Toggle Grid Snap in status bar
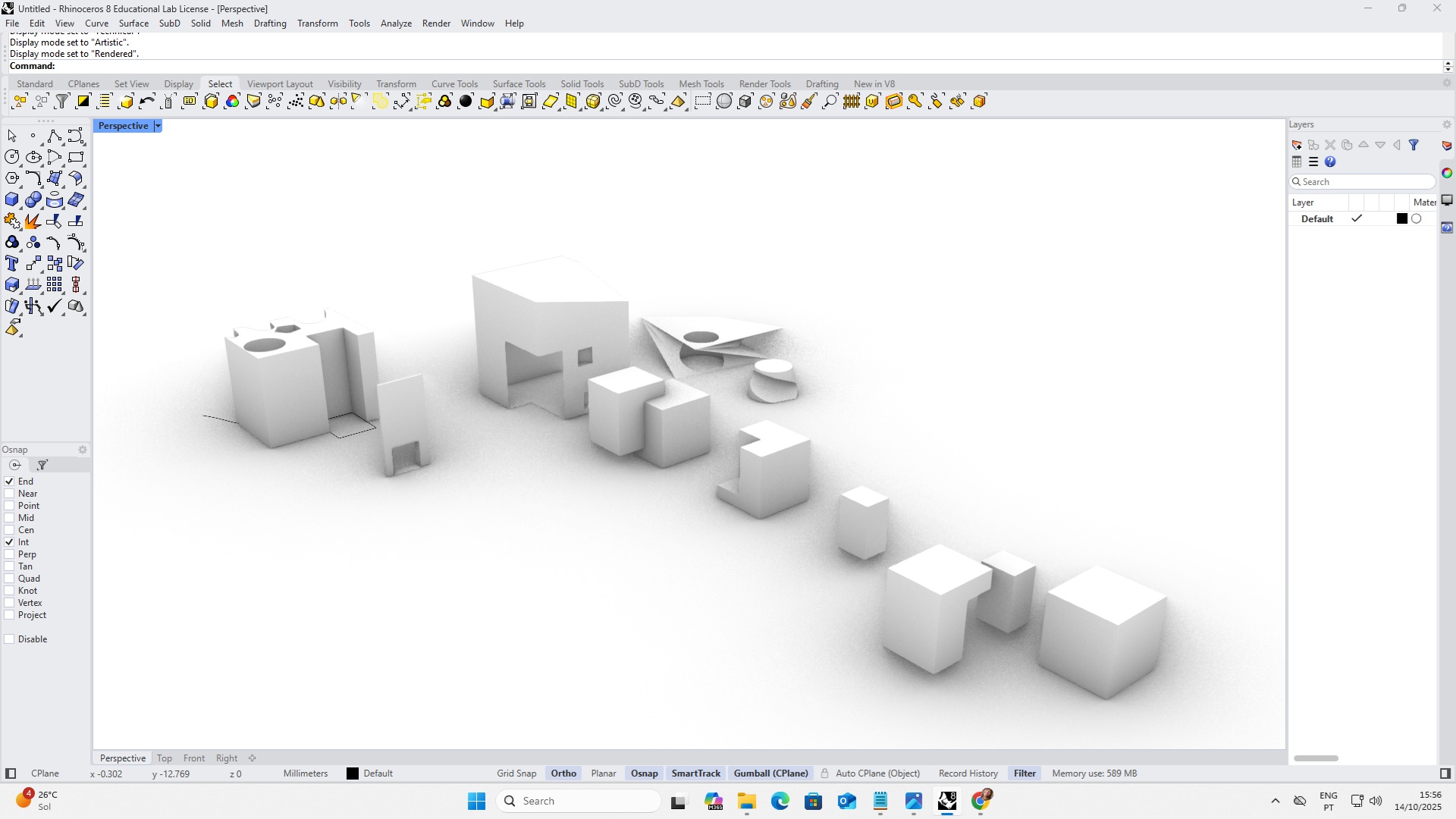 coord(516,773)
